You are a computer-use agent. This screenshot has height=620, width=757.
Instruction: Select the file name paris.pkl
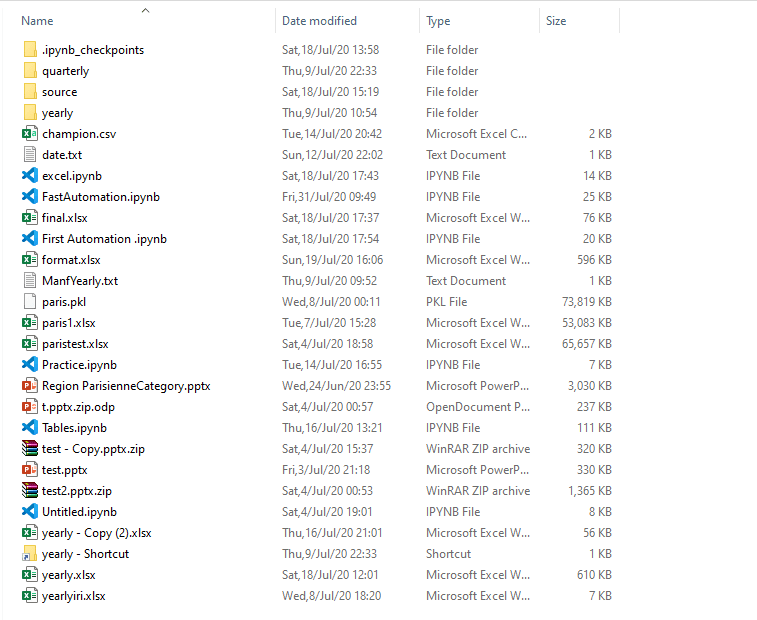pos(64,302)
